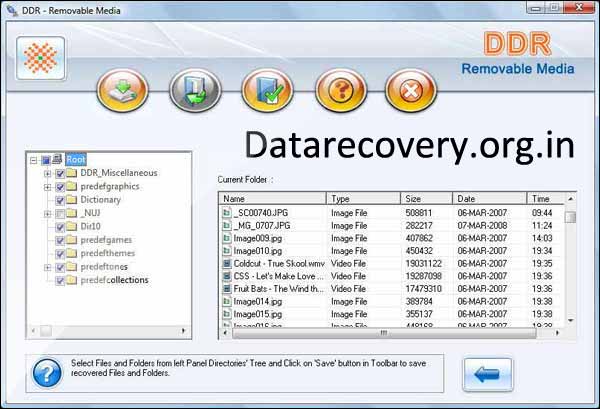Click the blue Back arrow button
Screen dimensions: 600x409
click(x=488, y=375)
